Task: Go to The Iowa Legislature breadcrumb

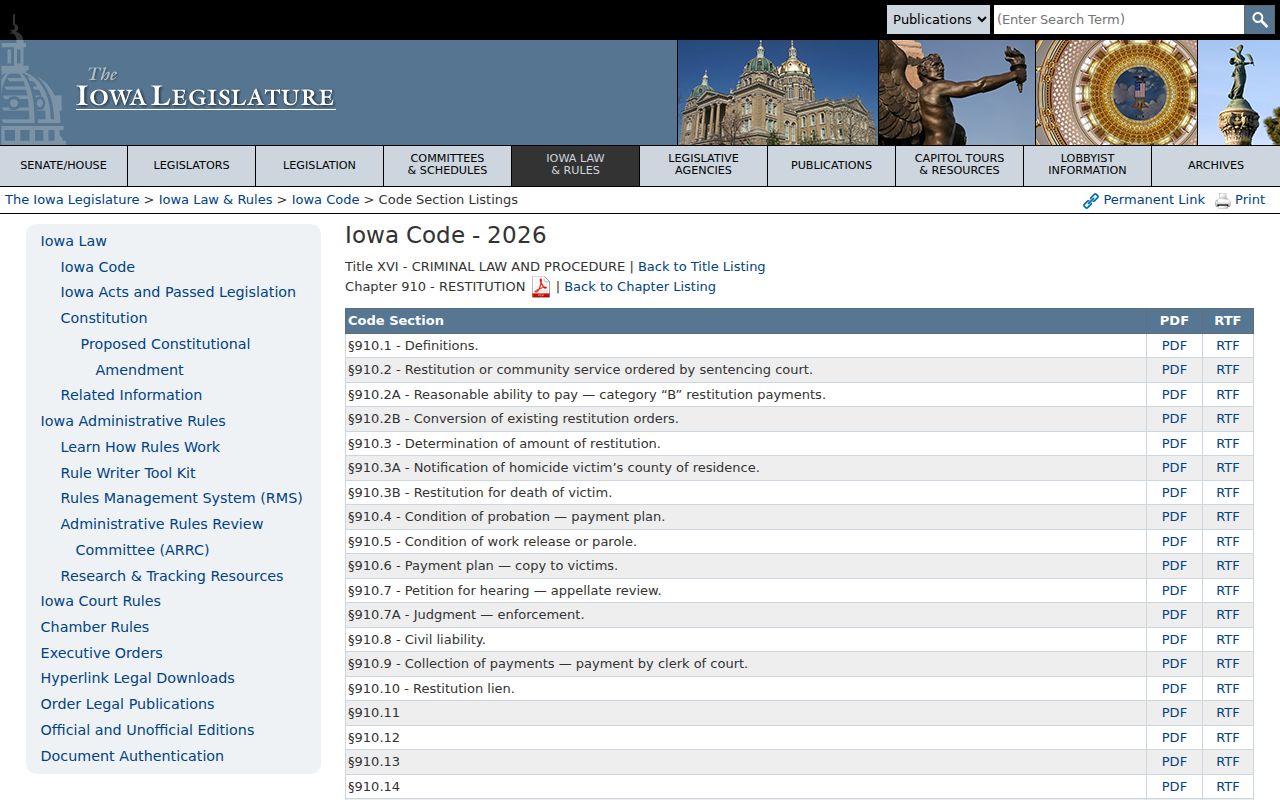Action: point(72,200)
